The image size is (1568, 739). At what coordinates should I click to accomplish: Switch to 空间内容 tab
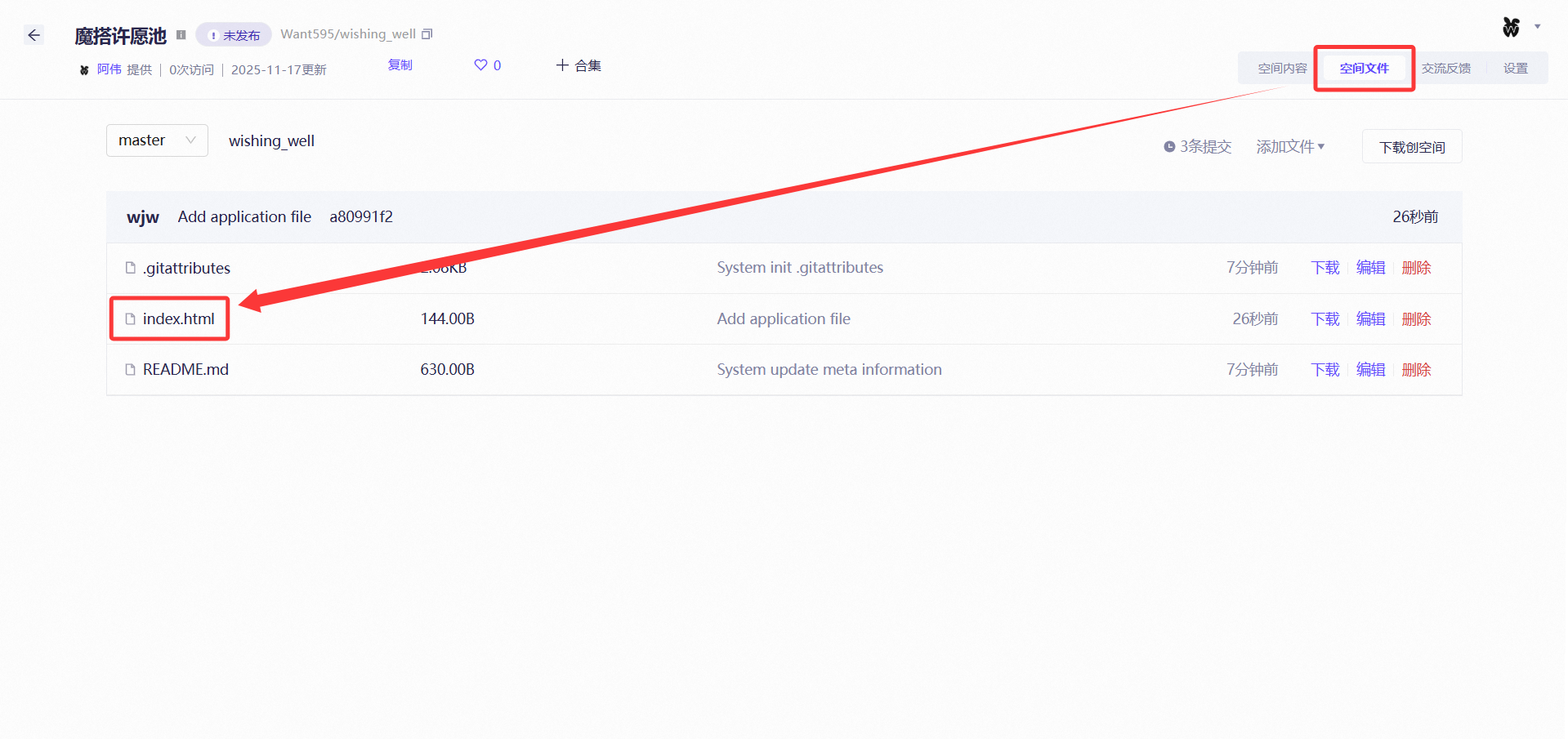coord(1282,69)
